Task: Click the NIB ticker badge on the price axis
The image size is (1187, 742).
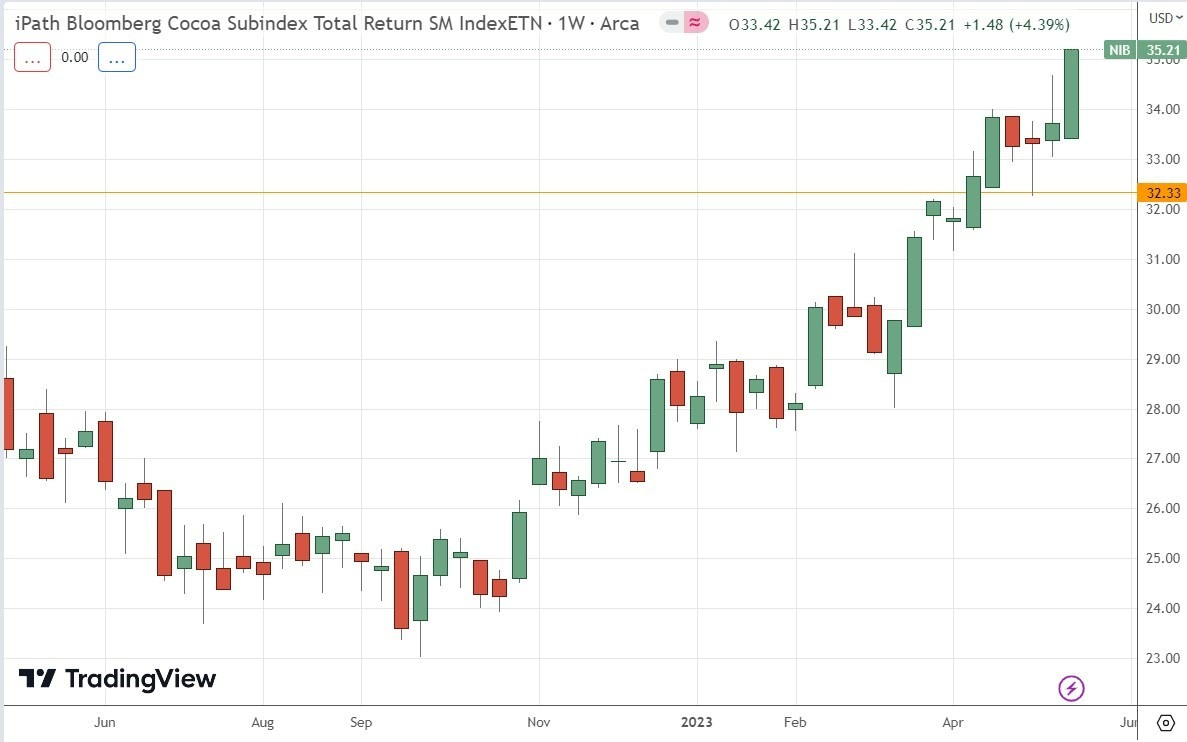Action: 1119,50
